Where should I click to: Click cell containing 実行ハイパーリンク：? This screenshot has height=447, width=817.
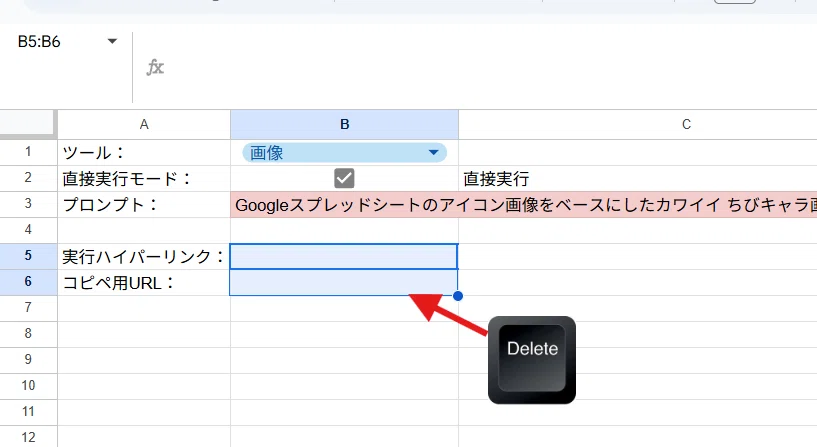point(144,256)
